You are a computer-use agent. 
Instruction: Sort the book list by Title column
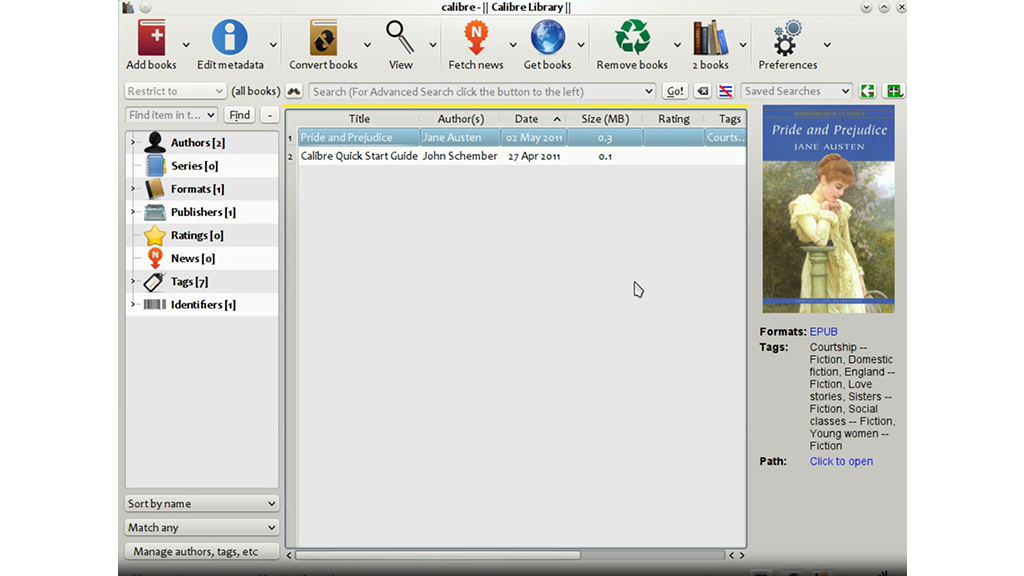[x=359, y=119]
